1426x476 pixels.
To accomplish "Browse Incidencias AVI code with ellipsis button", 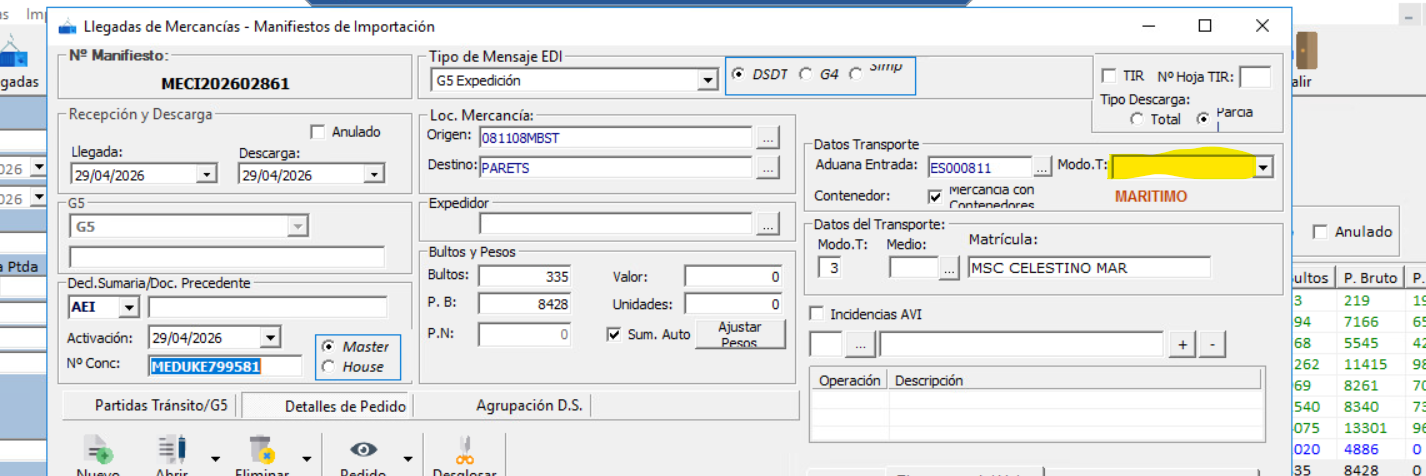I will click(860, 344).
